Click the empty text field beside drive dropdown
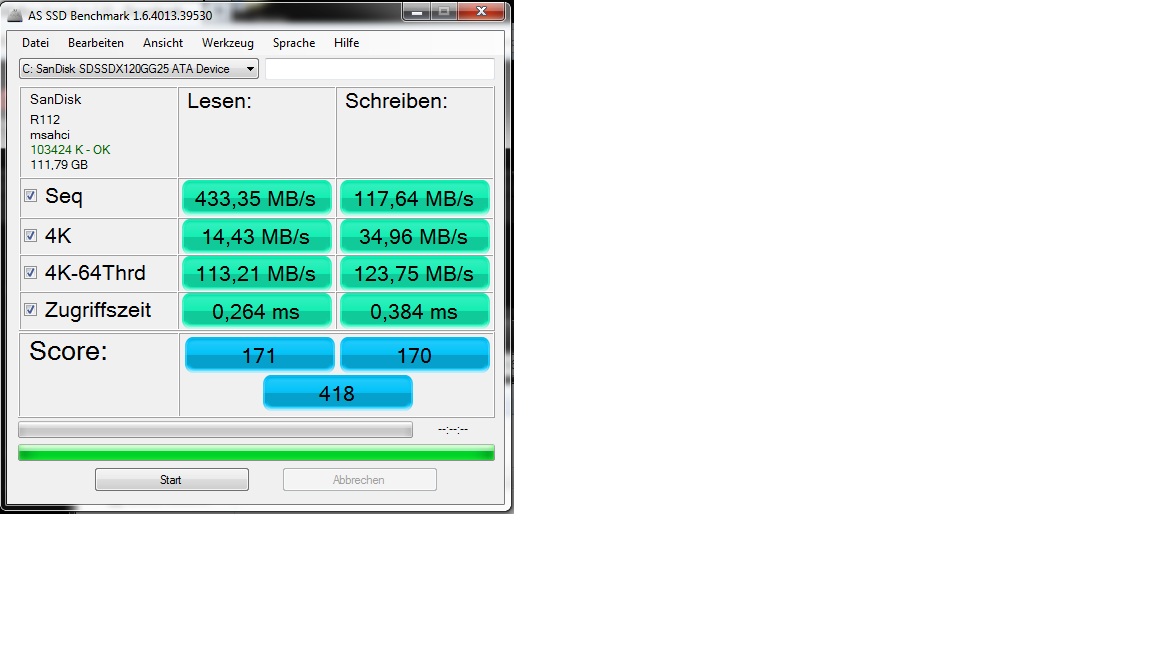Viewport: 1152px width, 648px height. (379, 69)
